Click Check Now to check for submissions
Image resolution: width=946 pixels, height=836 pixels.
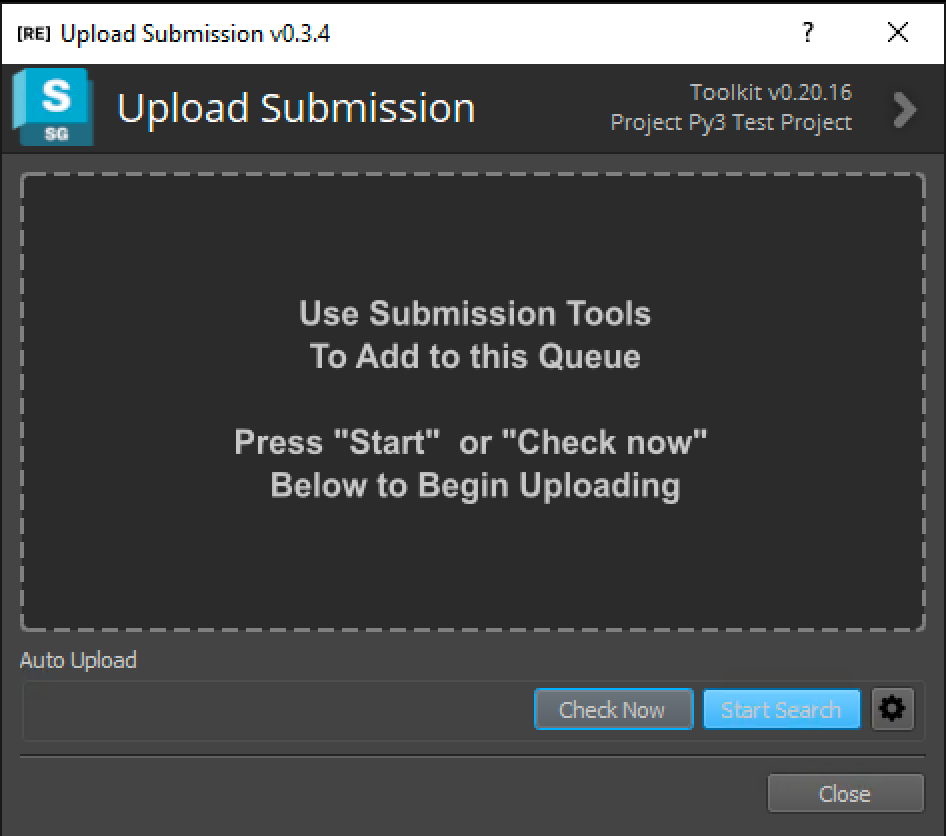point(614,709)
